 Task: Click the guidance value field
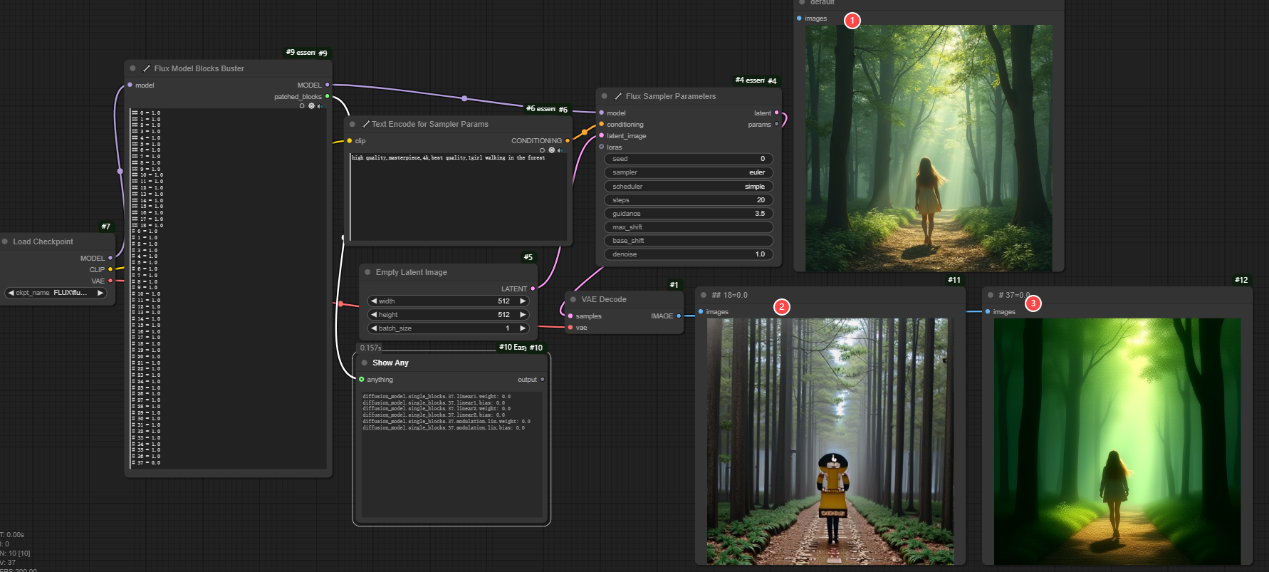point(689,214)
